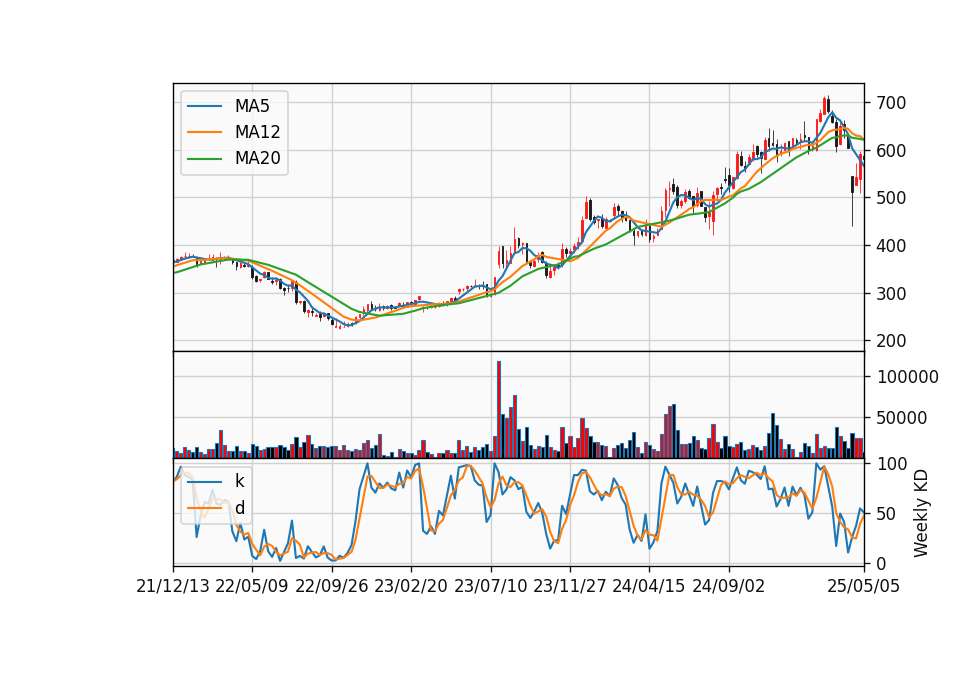Click the 23/07/10 date label

point(490,587)
